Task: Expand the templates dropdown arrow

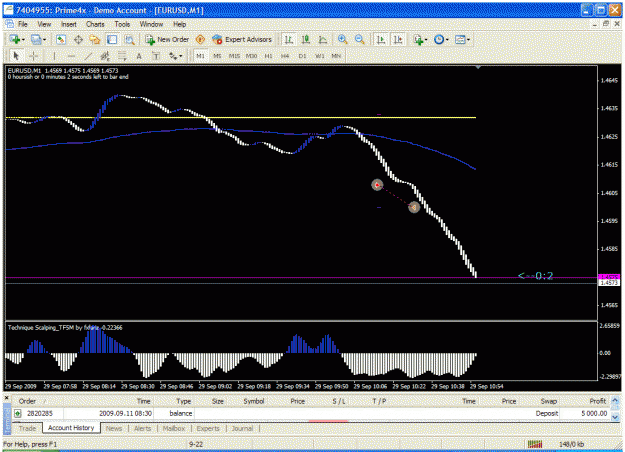Action: pos(468,39)
